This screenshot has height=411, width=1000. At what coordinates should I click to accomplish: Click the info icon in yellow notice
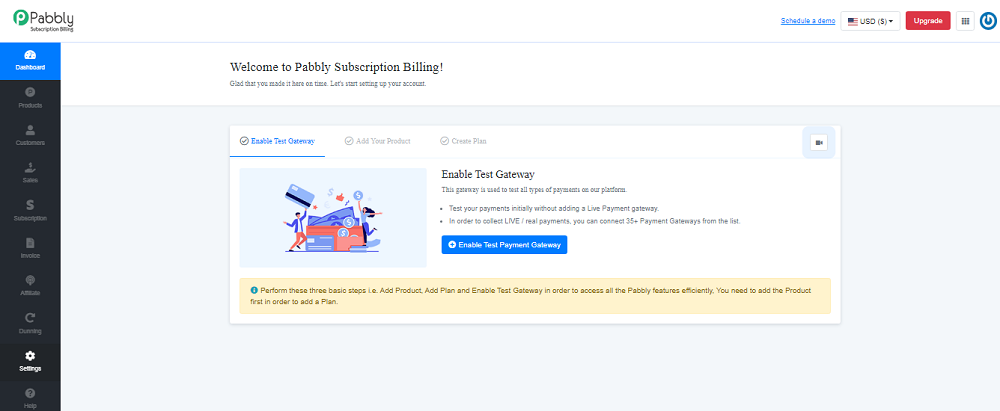254,290
